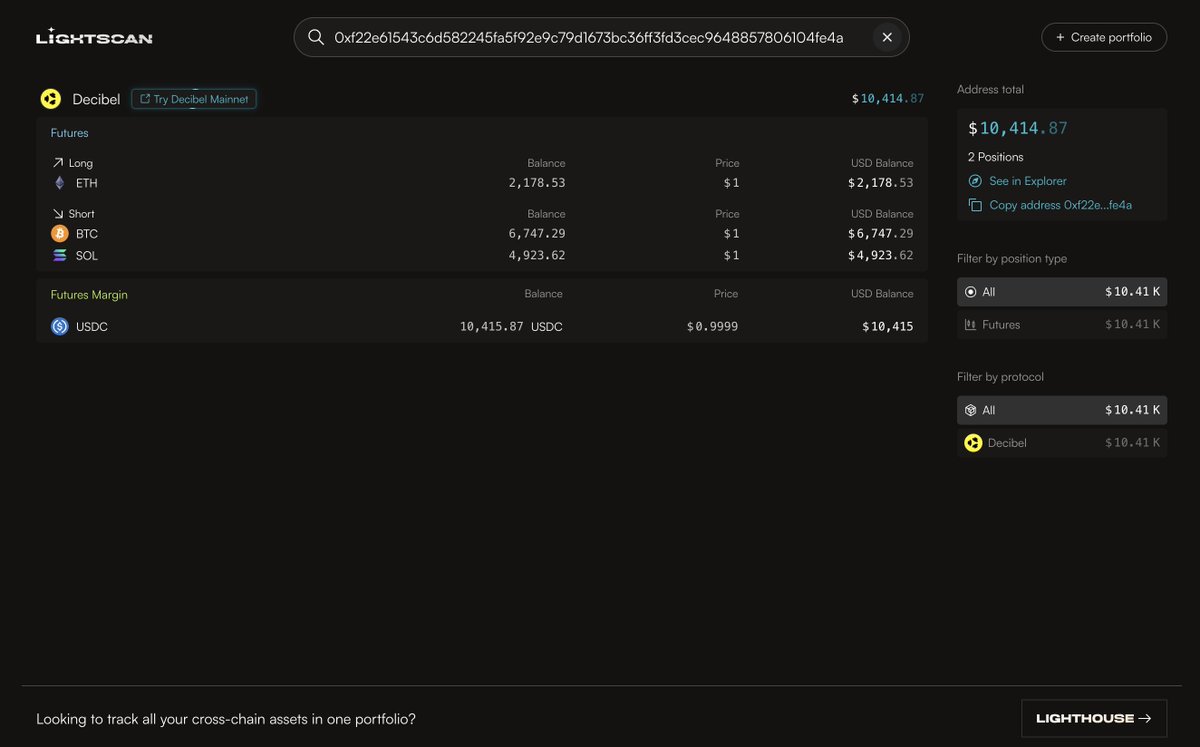Image resolution: width=1200 pixels, height=747 pixels.
Task: Click the All protocols cube icon
Action: click(970, 410)
